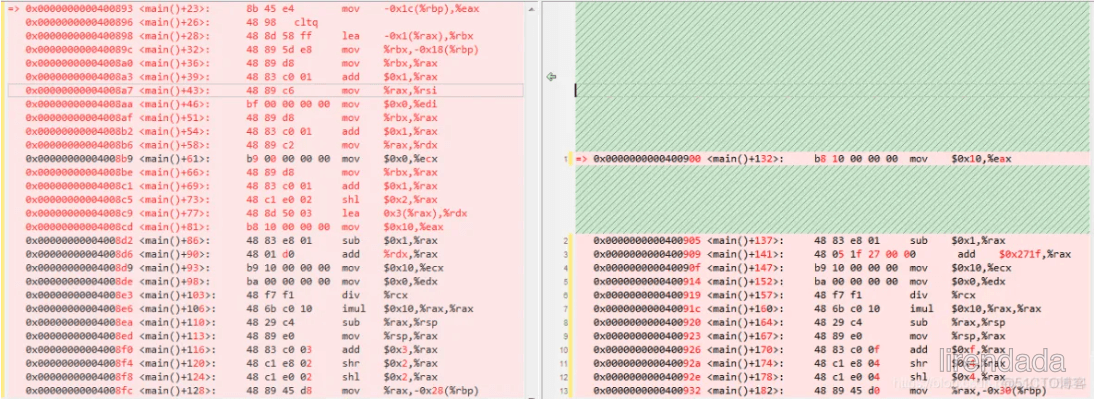Select left row at address 0x00000000004008c1

click(x=265, y=186)
